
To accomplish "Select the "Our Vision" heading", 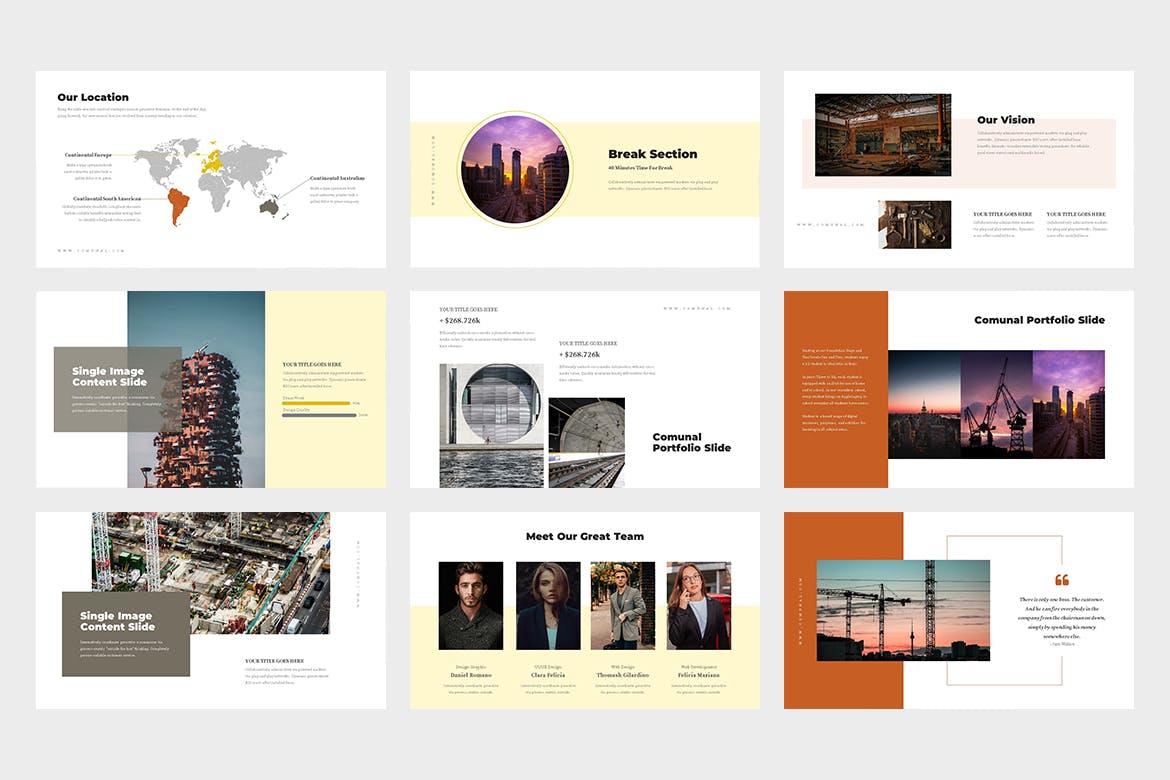I will click(x=1005, y=120).
